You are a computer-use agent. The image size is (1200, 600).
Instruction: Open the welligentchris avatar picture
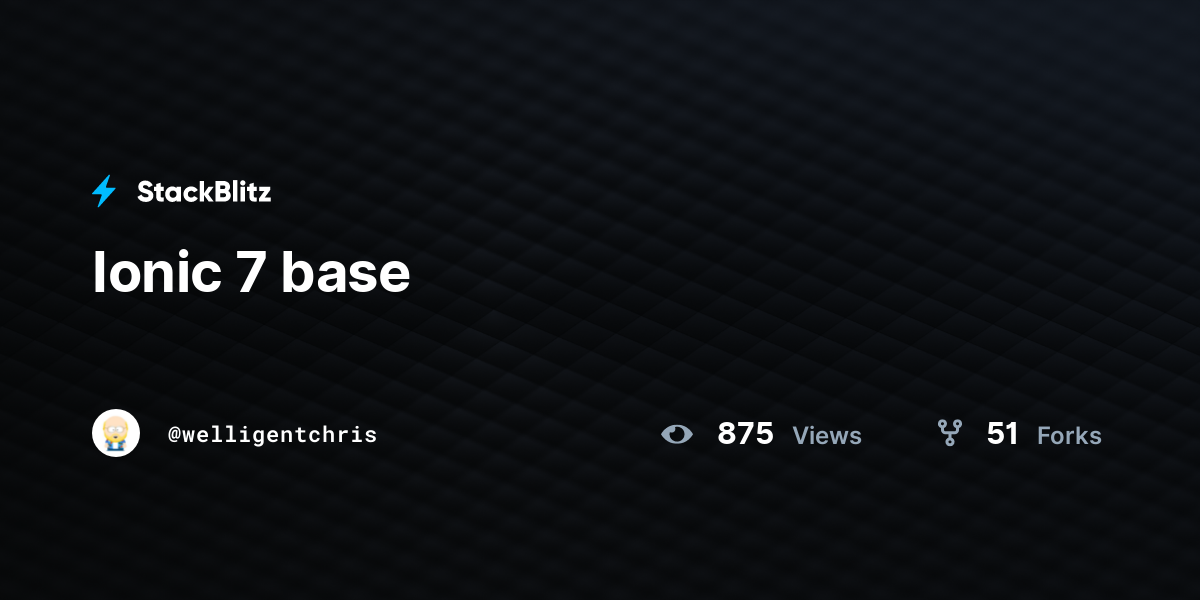tap(116, 433)
